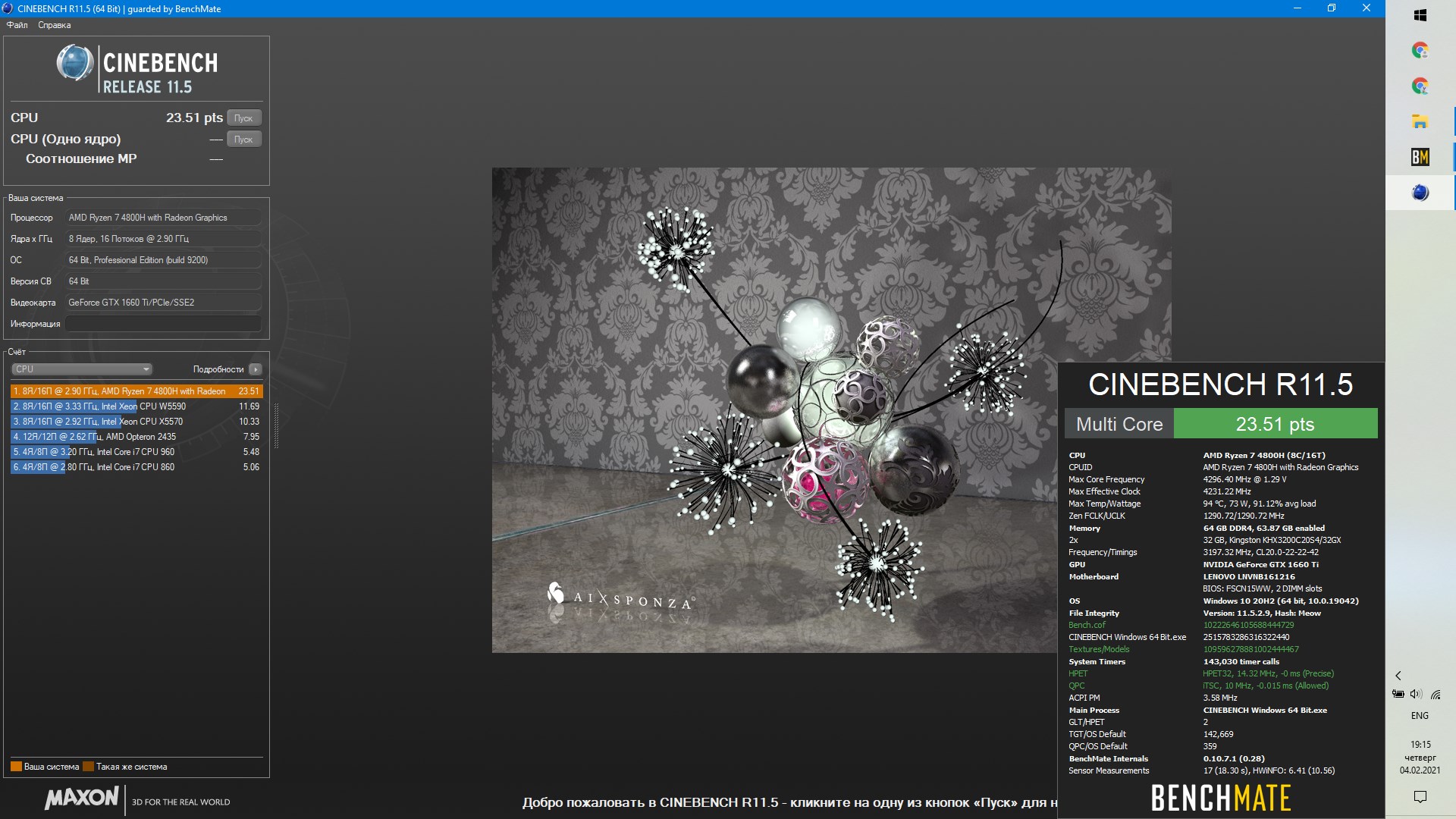The height and width of the screenshot is (819, 1456).
Task: Click the battery tray icon
Action: click(x=1398, y=694)
